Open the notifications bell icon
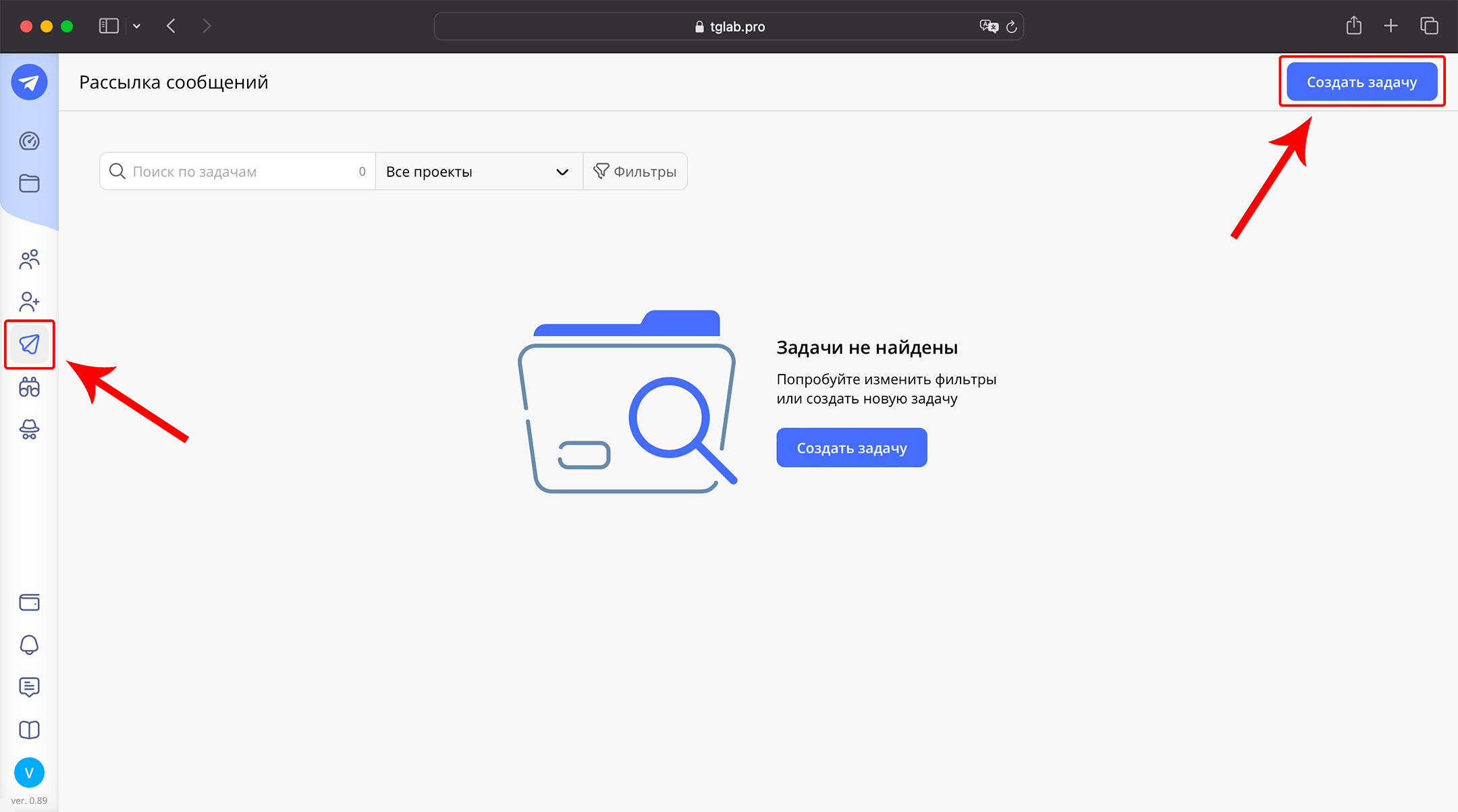This screenshot has height=812, width=1458. tap(29, 645)
